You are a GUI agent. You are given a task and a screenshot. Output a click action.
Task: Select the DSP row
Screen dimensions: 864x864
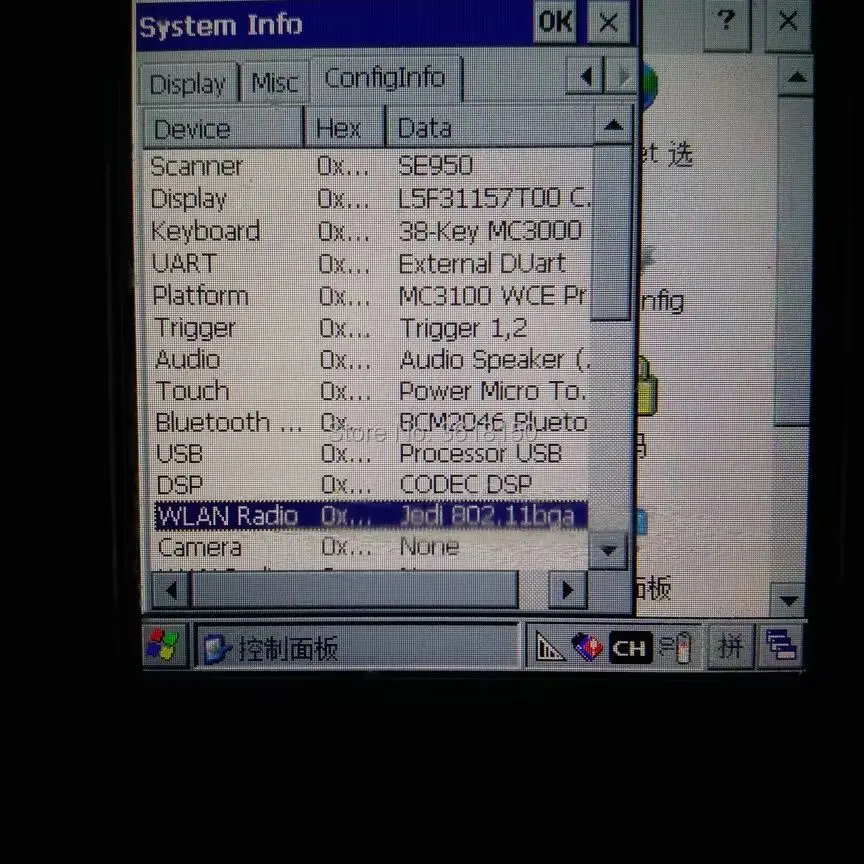[371, 484]
